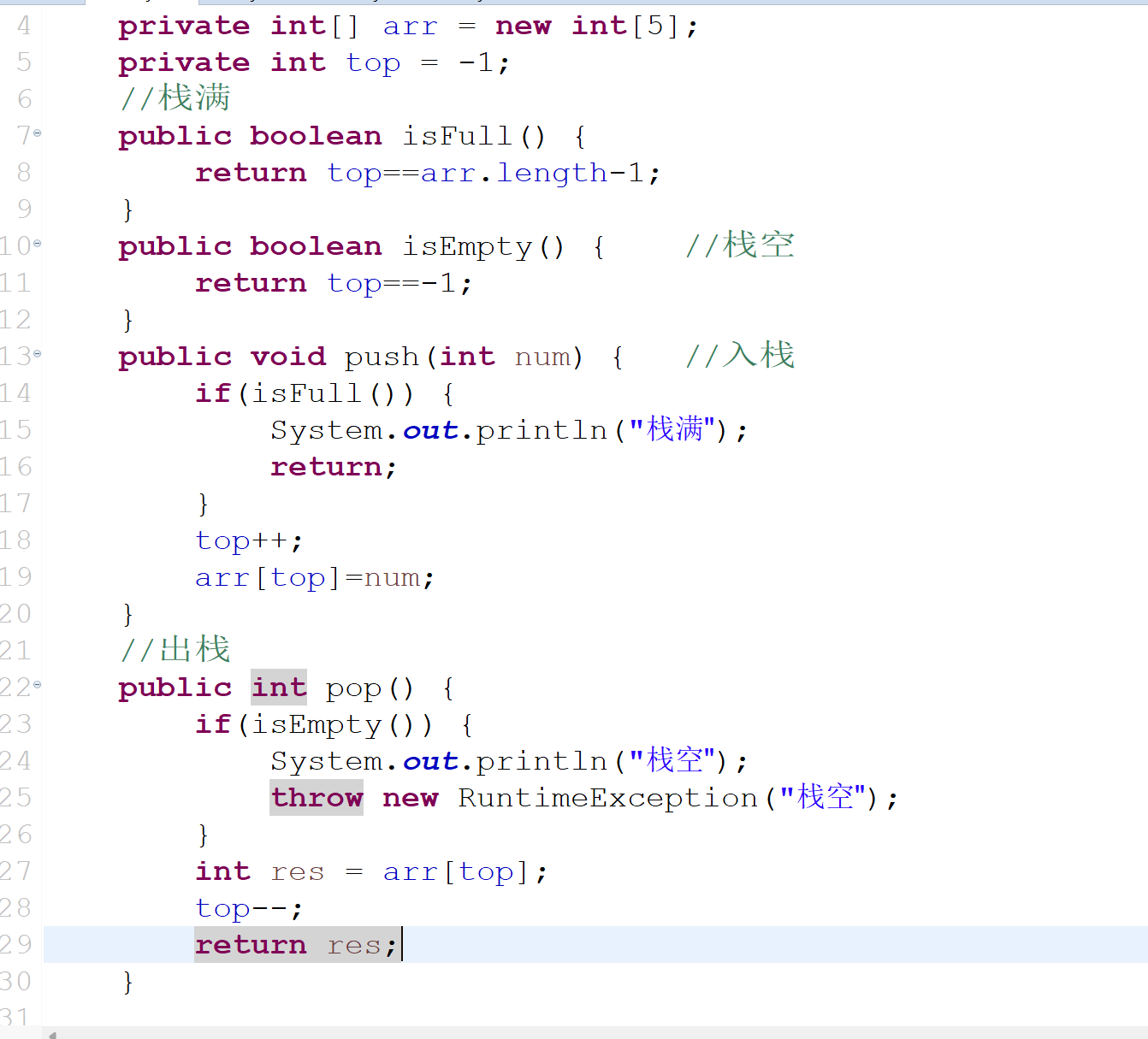Click 'arr[top]=num;' statement
Image resolution: width=1148 pixels, height=1039 pixels.
click(315, 578)
